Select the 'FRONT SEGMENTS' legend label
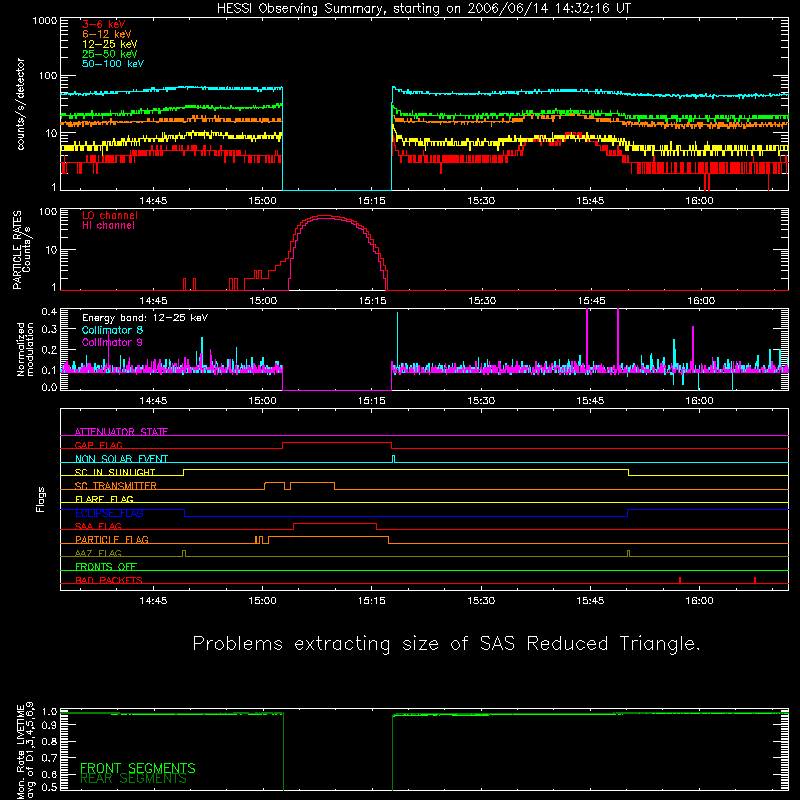This screenshot has height=800, width=800. tap(138, 768)
